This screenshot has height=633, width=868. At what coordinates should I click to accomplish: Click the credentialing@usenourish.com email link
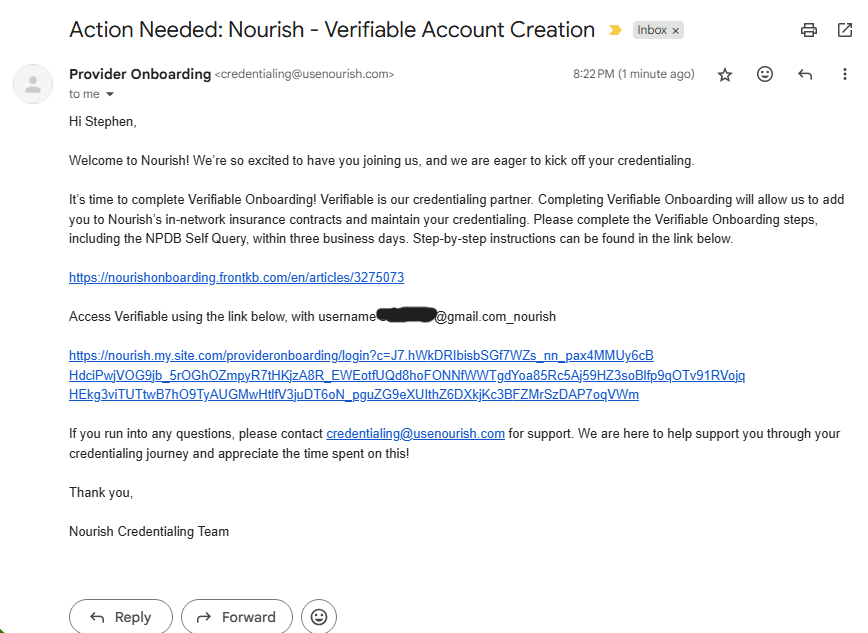(415, 433)
